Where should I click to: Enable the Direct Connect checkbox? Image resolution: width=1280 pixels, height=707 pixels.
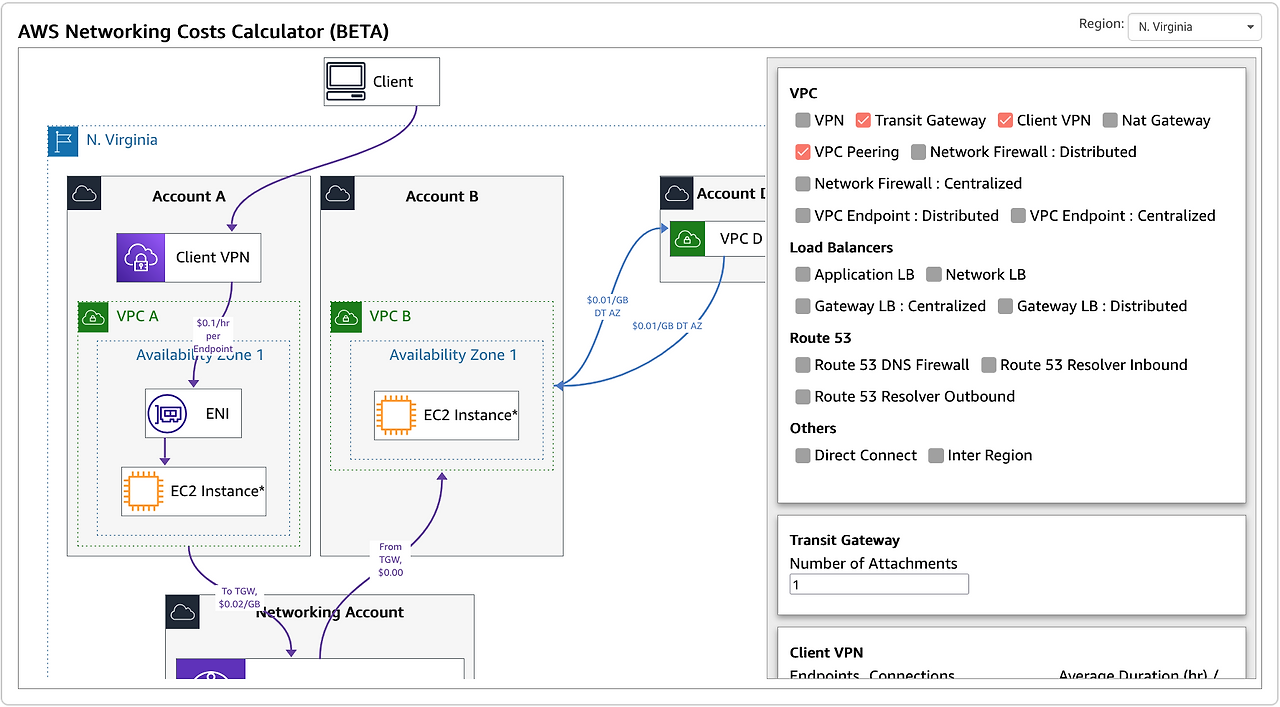coord(802,456)
